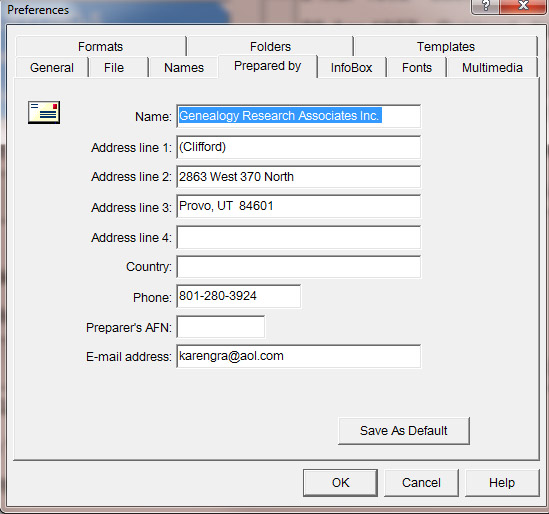
Task: Open the Folders tab
Action: point(270,47)
